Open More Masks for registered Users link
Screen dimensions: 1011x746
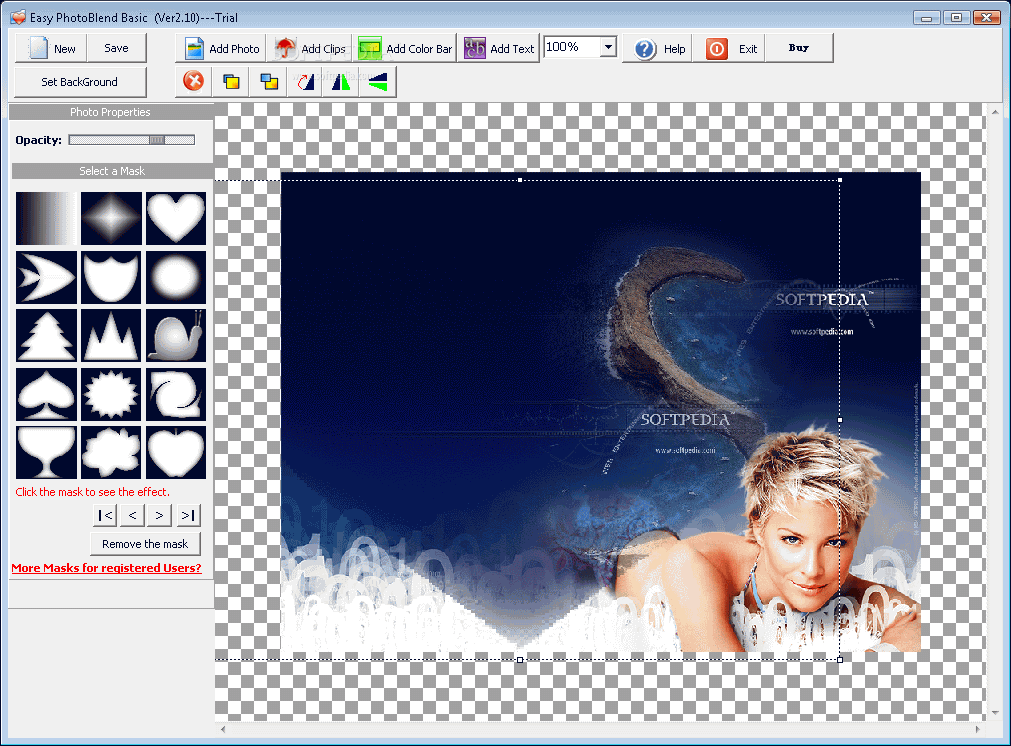pyautogui.click(x=106, y=568)
